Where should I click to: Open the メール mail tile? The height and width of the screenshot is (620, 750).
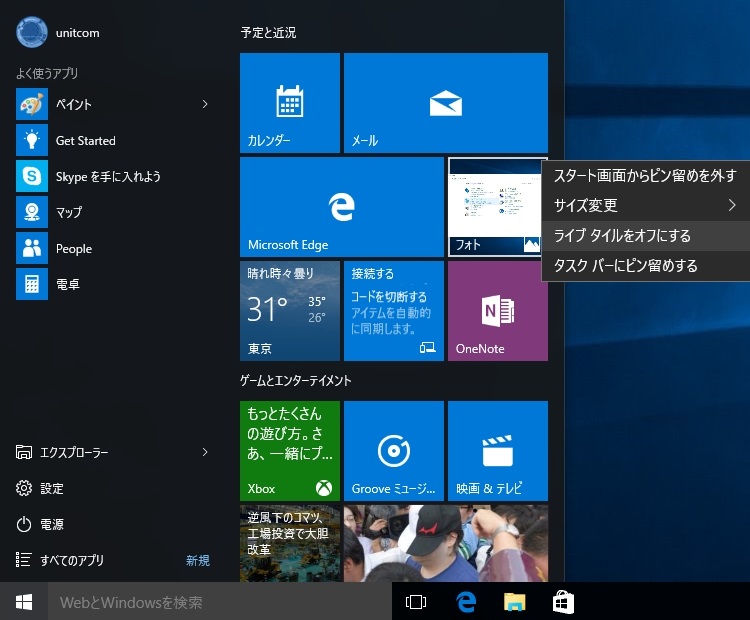(x=446, y=103)
